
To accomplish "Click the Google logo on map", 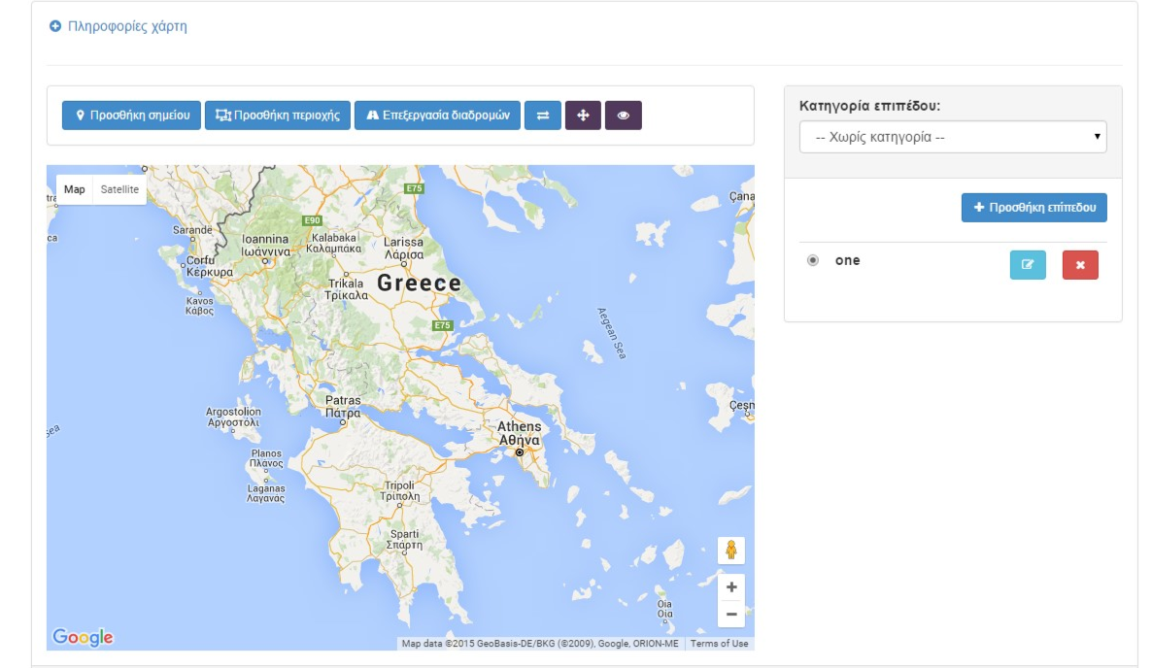I will click(x=83, y=637).
